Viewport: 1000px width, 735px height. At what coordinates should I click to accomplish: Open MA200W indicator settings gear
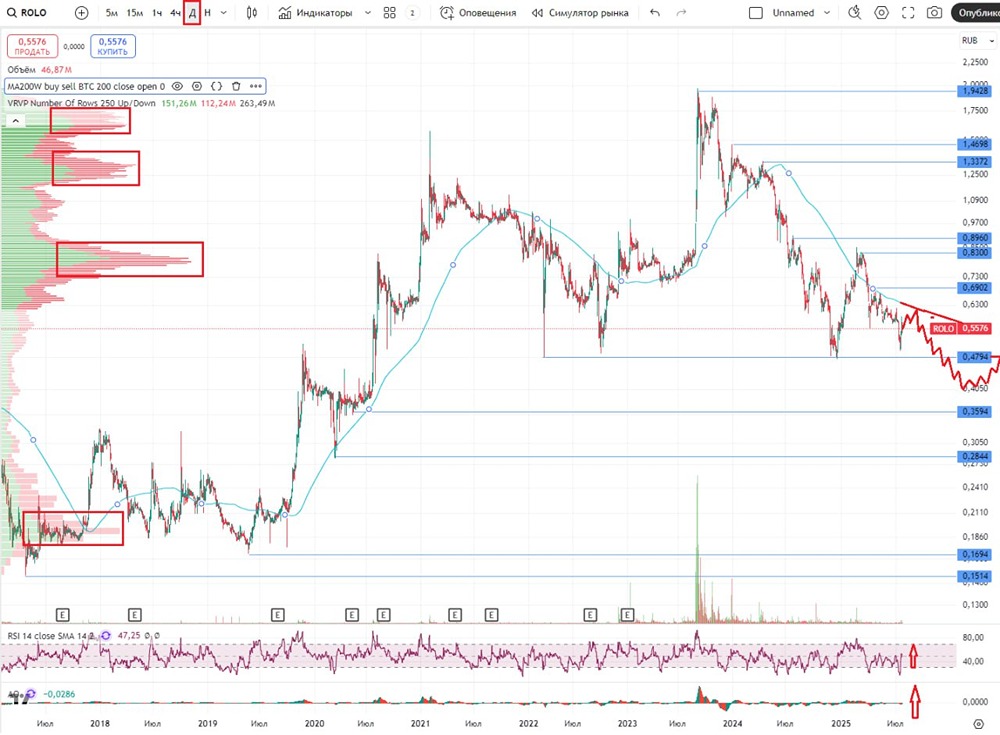197,86
